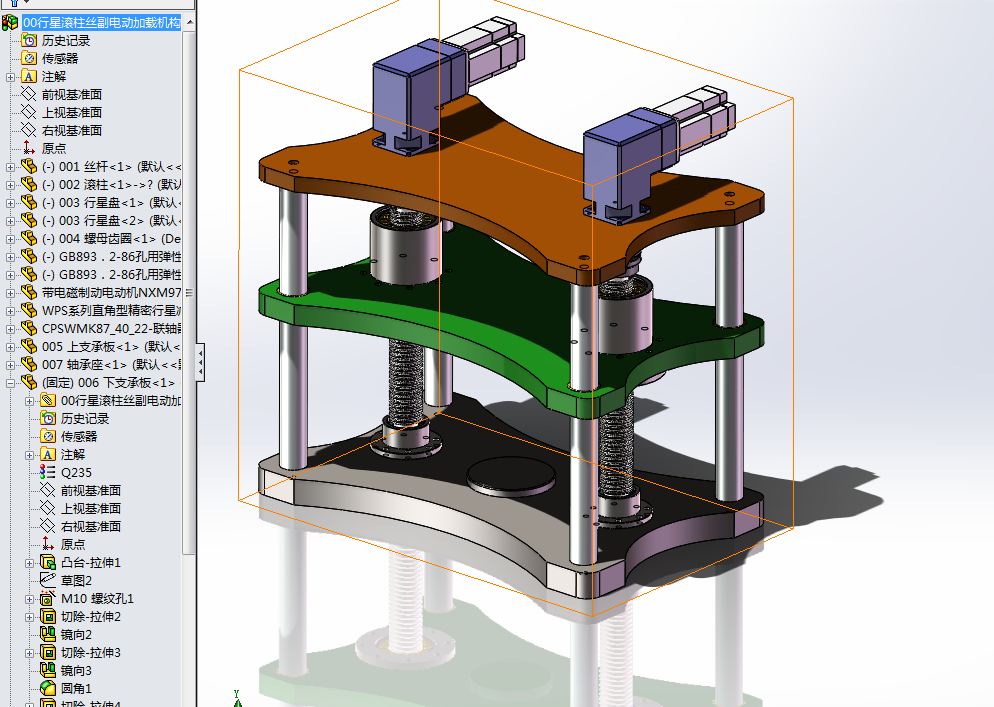Screen dimensions: 994x707
Task: Expand the 注解 node under 006 下支承板
Action: pos(29,455)
